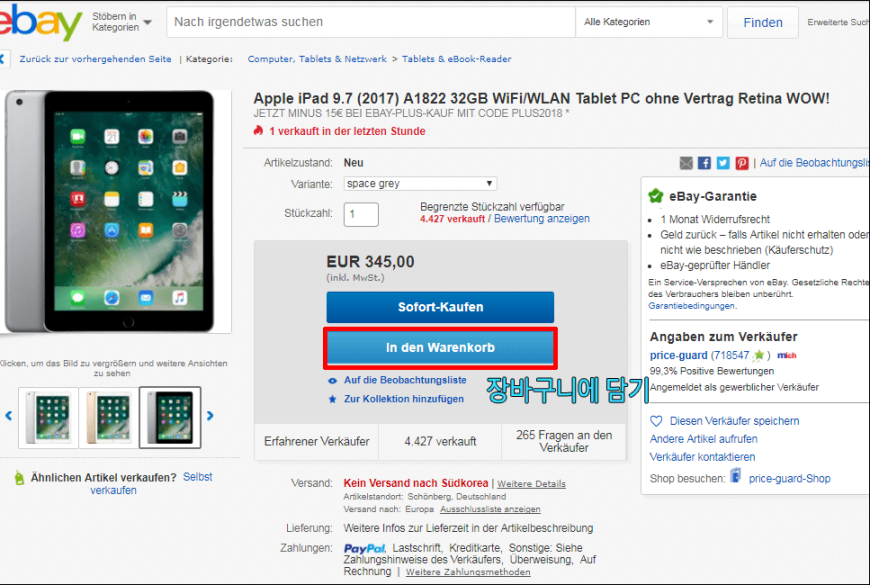Click Auf die Beobachtungsliste link under buttons

click(405, 380)
